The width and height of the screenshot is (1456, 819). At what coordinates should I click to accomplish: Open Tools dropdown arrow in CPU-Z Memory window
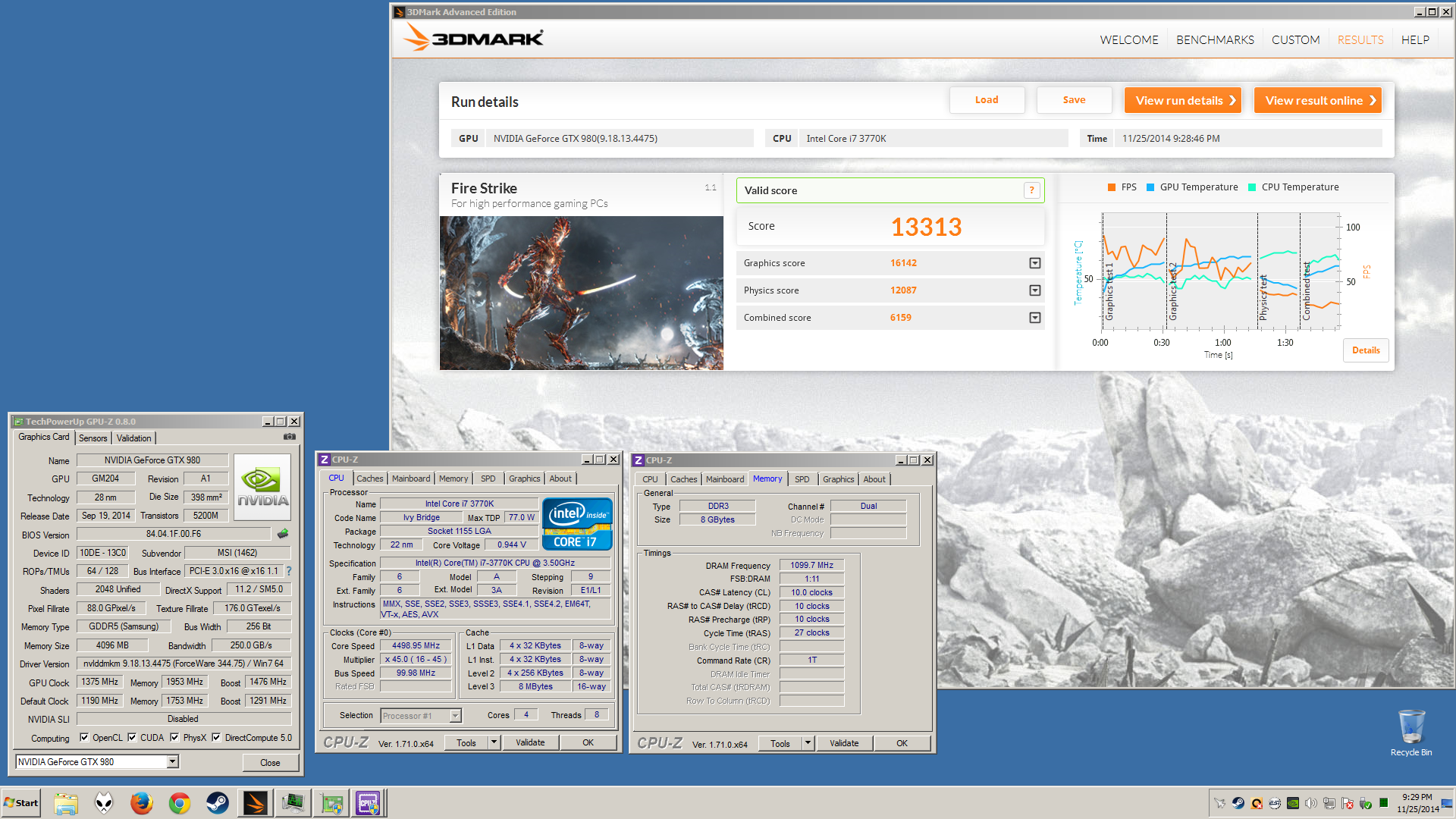click(808, 743)
